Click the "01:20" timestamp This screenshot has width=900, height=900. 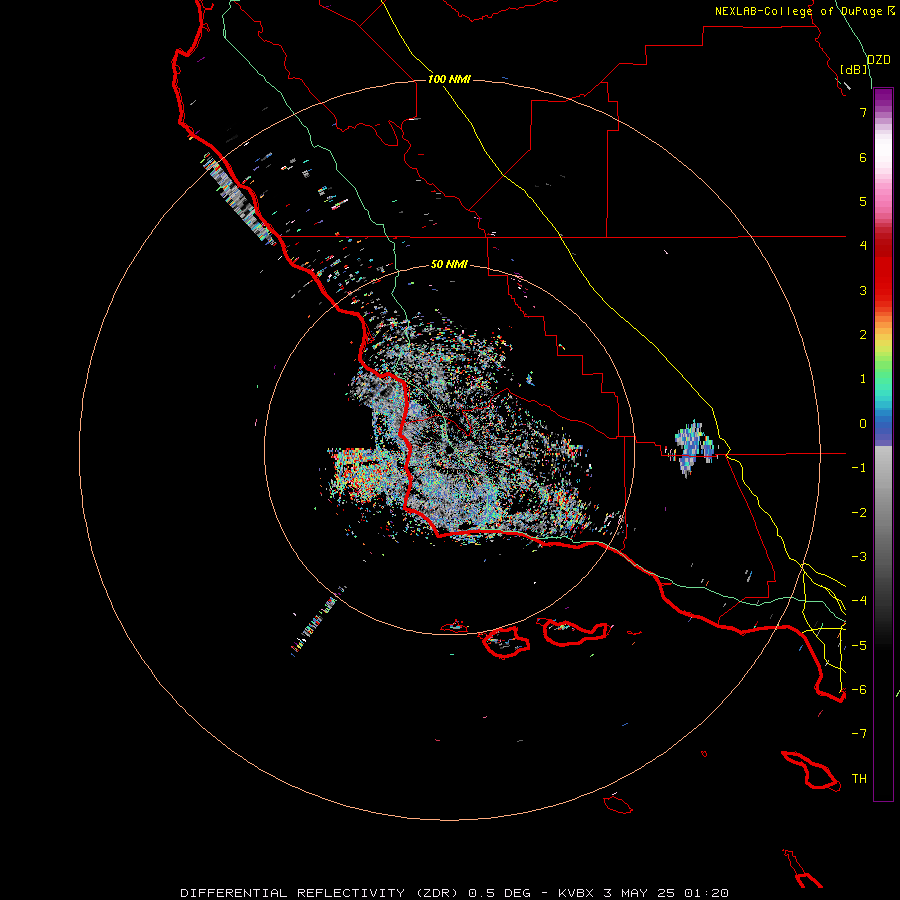coord(706,893)
